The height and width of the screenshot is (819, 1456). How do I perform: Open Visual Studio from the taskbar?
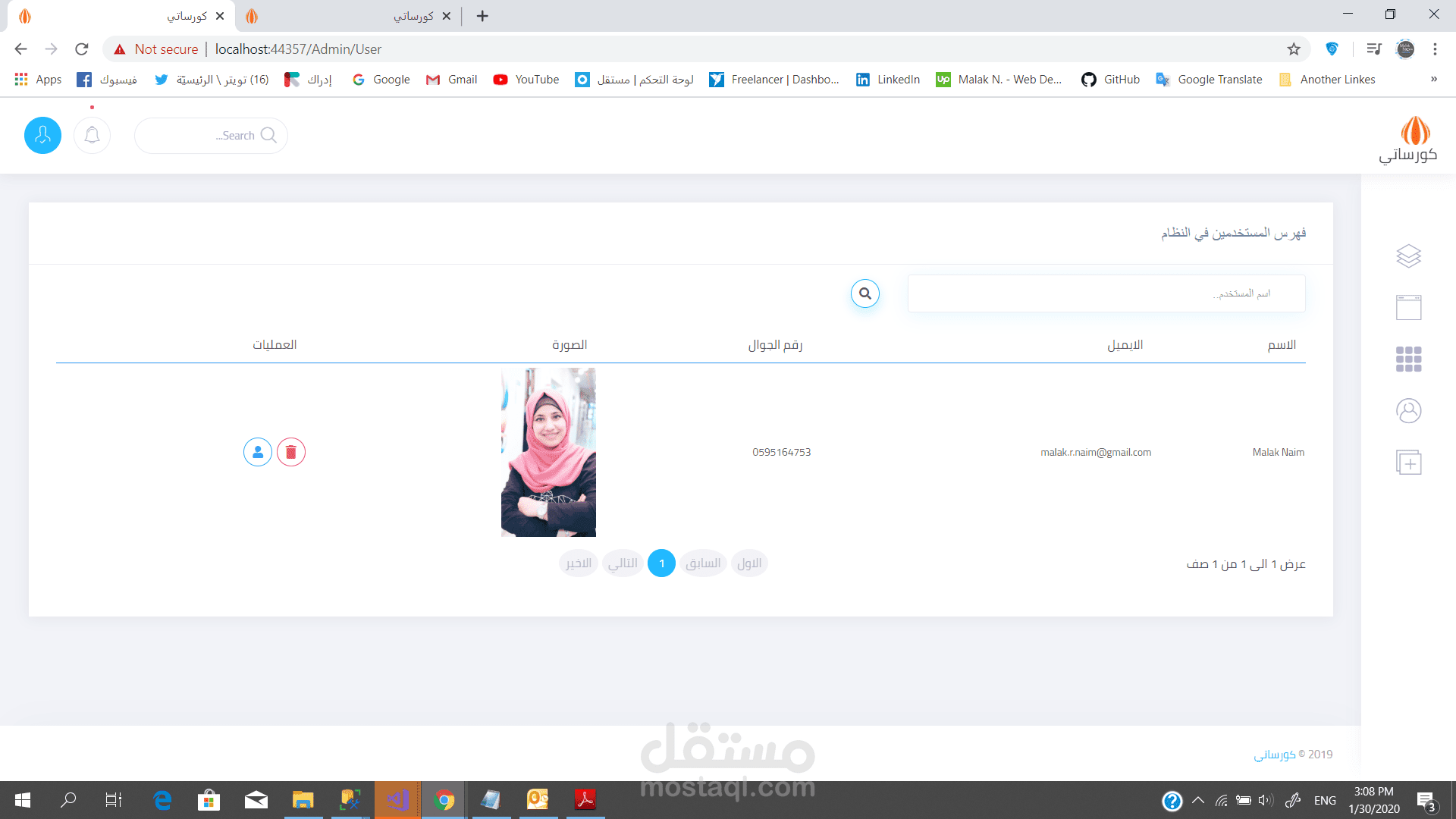coord(397,800)
